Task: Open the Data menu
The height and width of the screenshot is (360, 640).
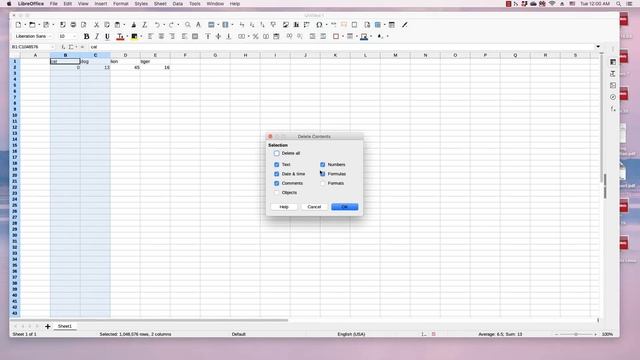Action: (178, 4)
